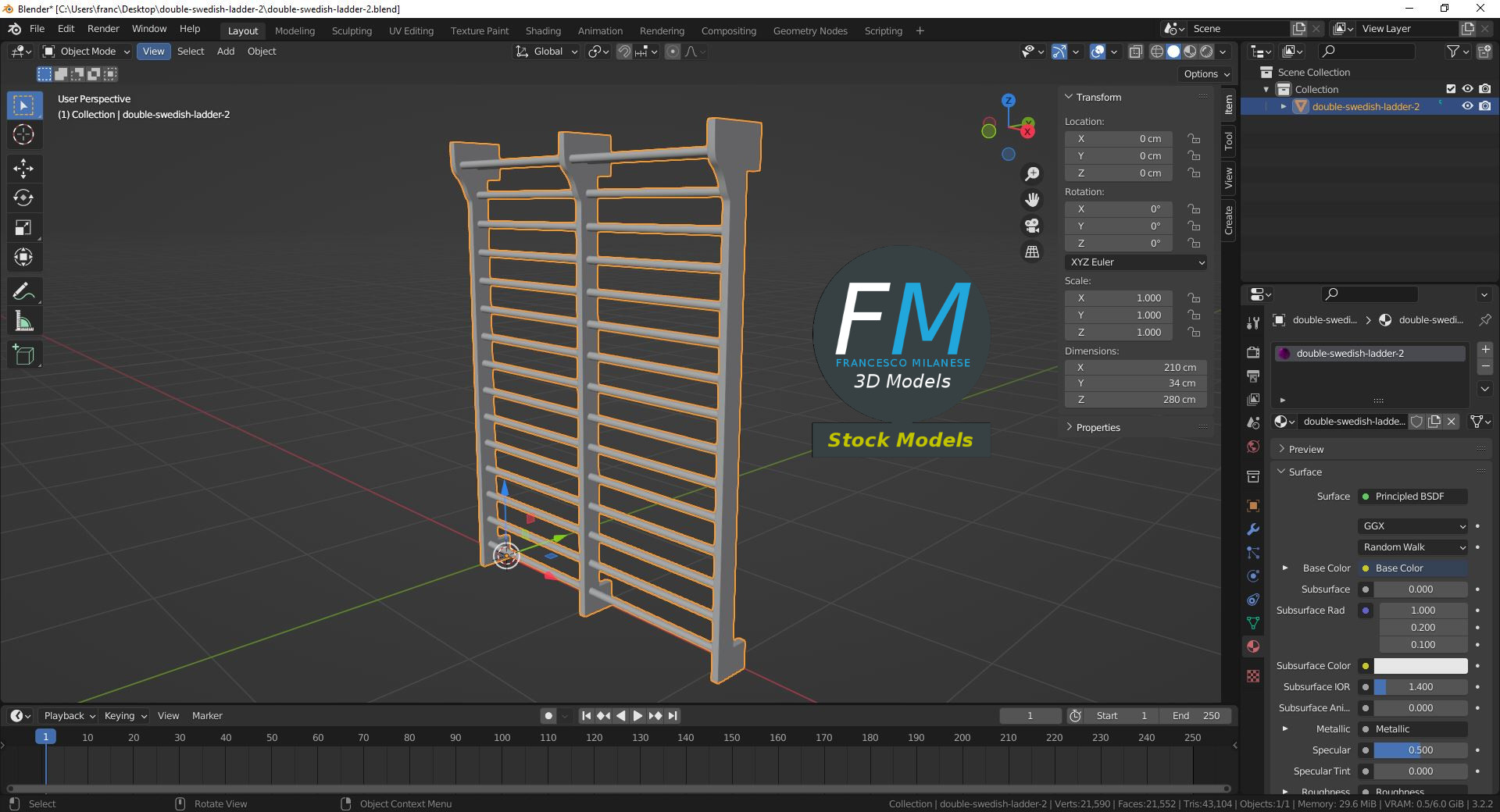Select the Transform tool
Image resolution: width=1500 pixels, height=812 pixels.
pos(24,257)
